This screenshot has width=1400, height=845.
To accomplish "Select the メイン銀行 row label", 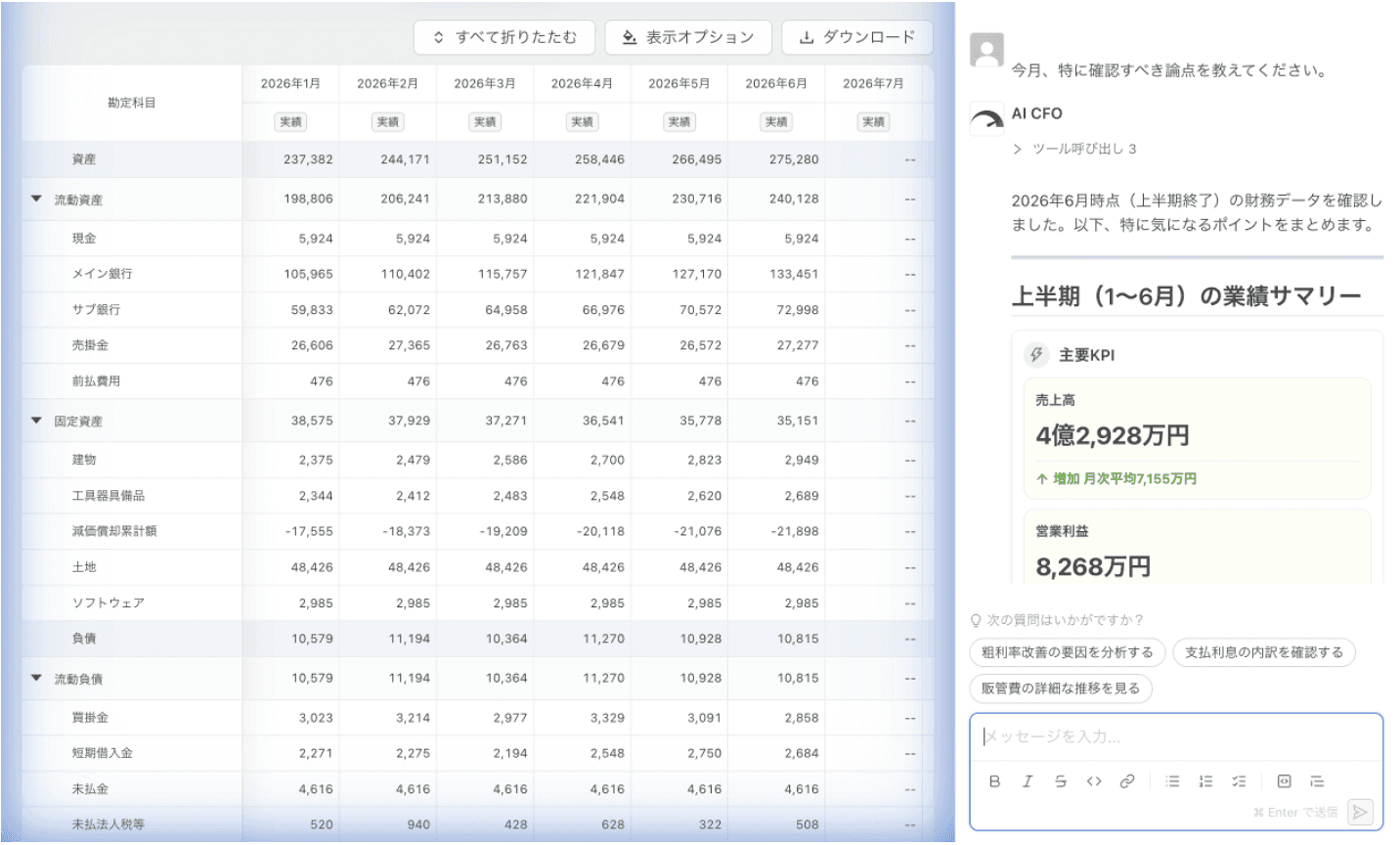I will pyautogui.click(x=102, y=274).
